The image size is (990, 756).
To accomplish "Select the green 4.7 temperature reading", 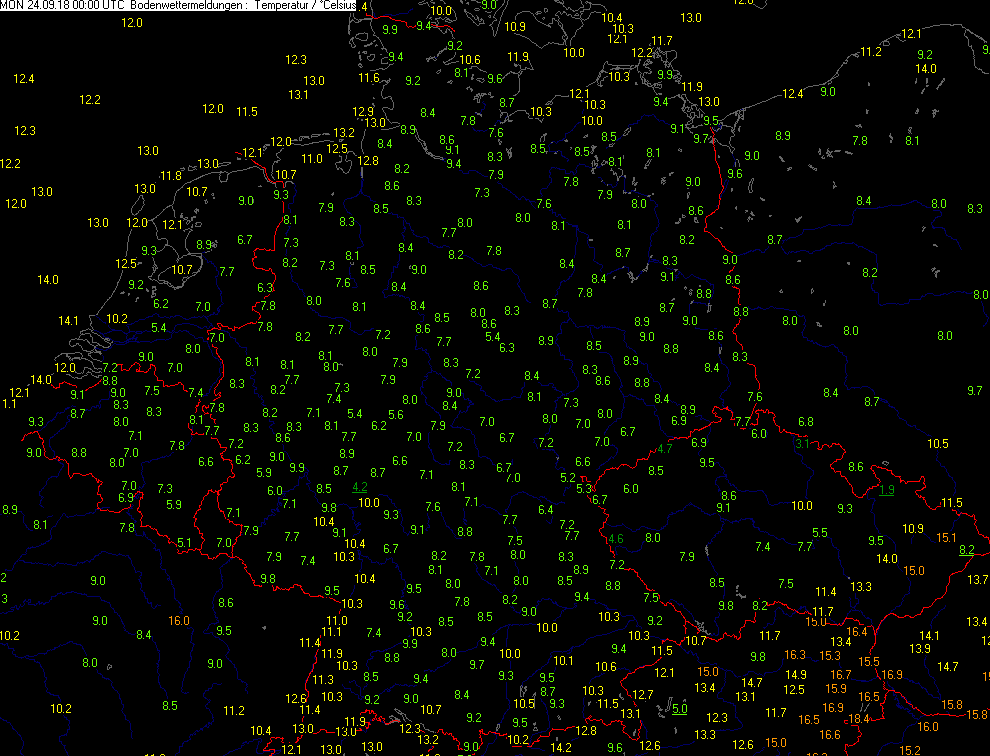I will tap(665, 448).
